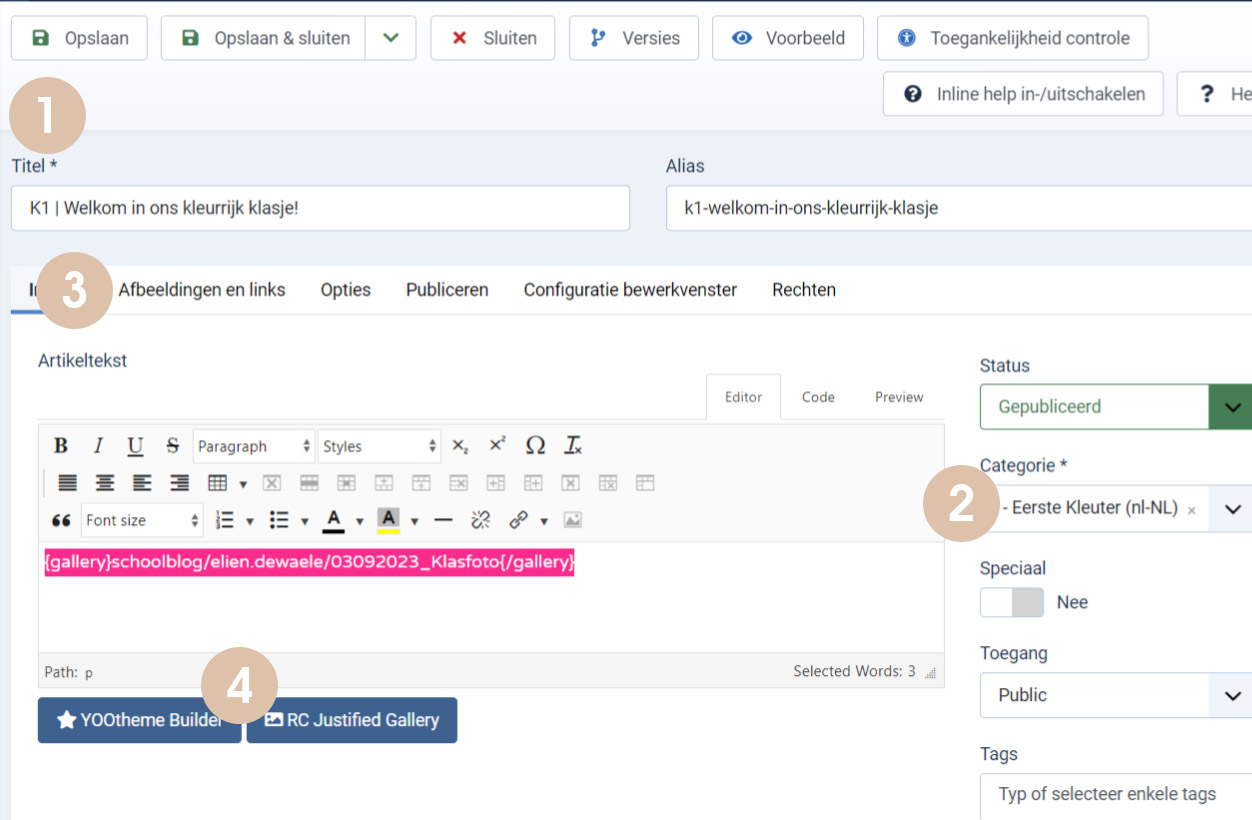This screenshot has height=820, width=1252.
Task: Click the blockquote icon
Action: point(61,520)
